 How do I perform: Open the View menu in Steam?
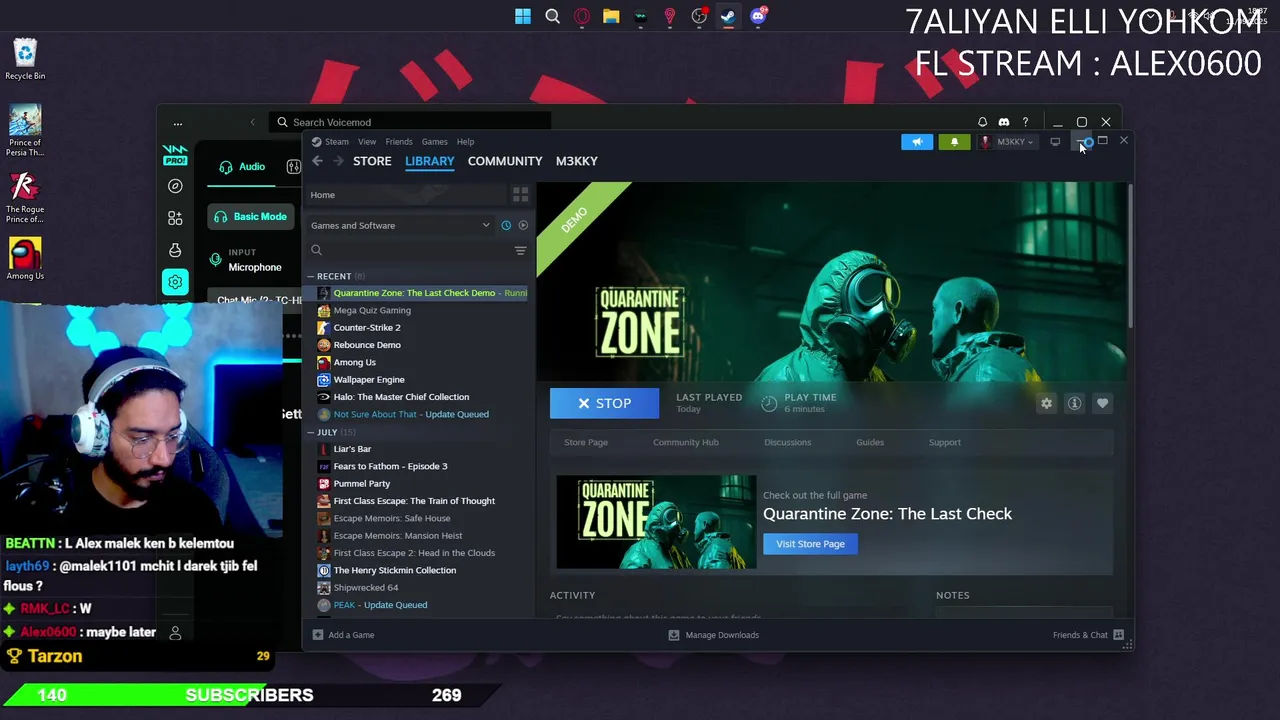point(367,142)
